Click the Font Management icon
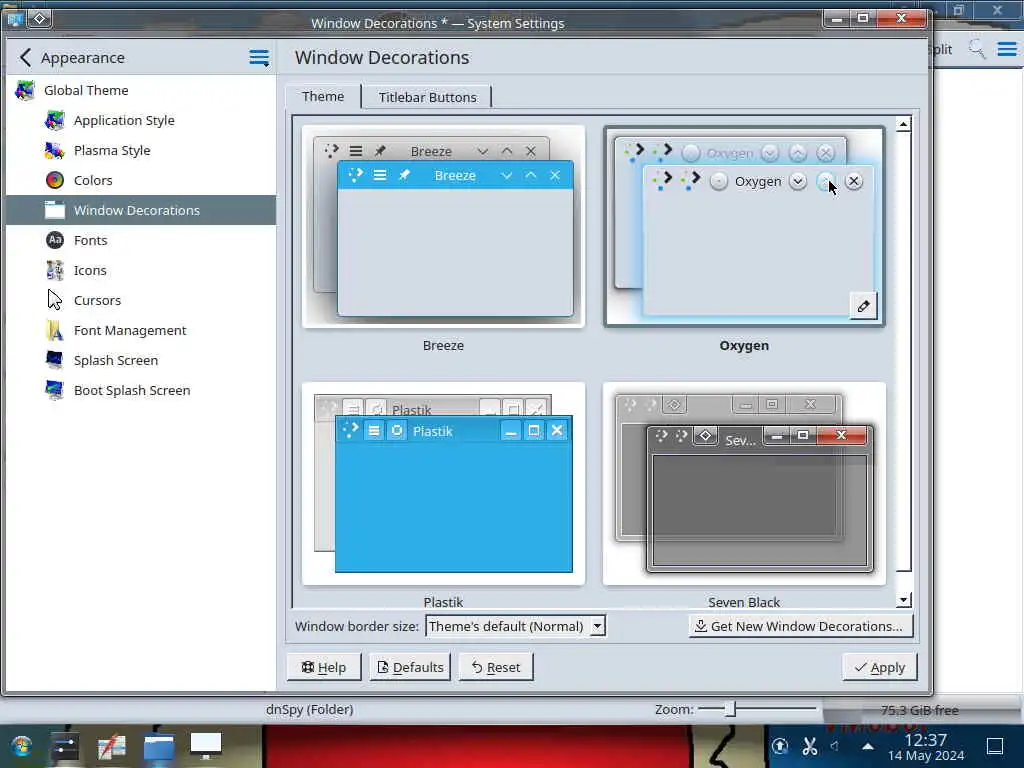Viewport: 1024px width, 768px height. [x=55, y=330]
